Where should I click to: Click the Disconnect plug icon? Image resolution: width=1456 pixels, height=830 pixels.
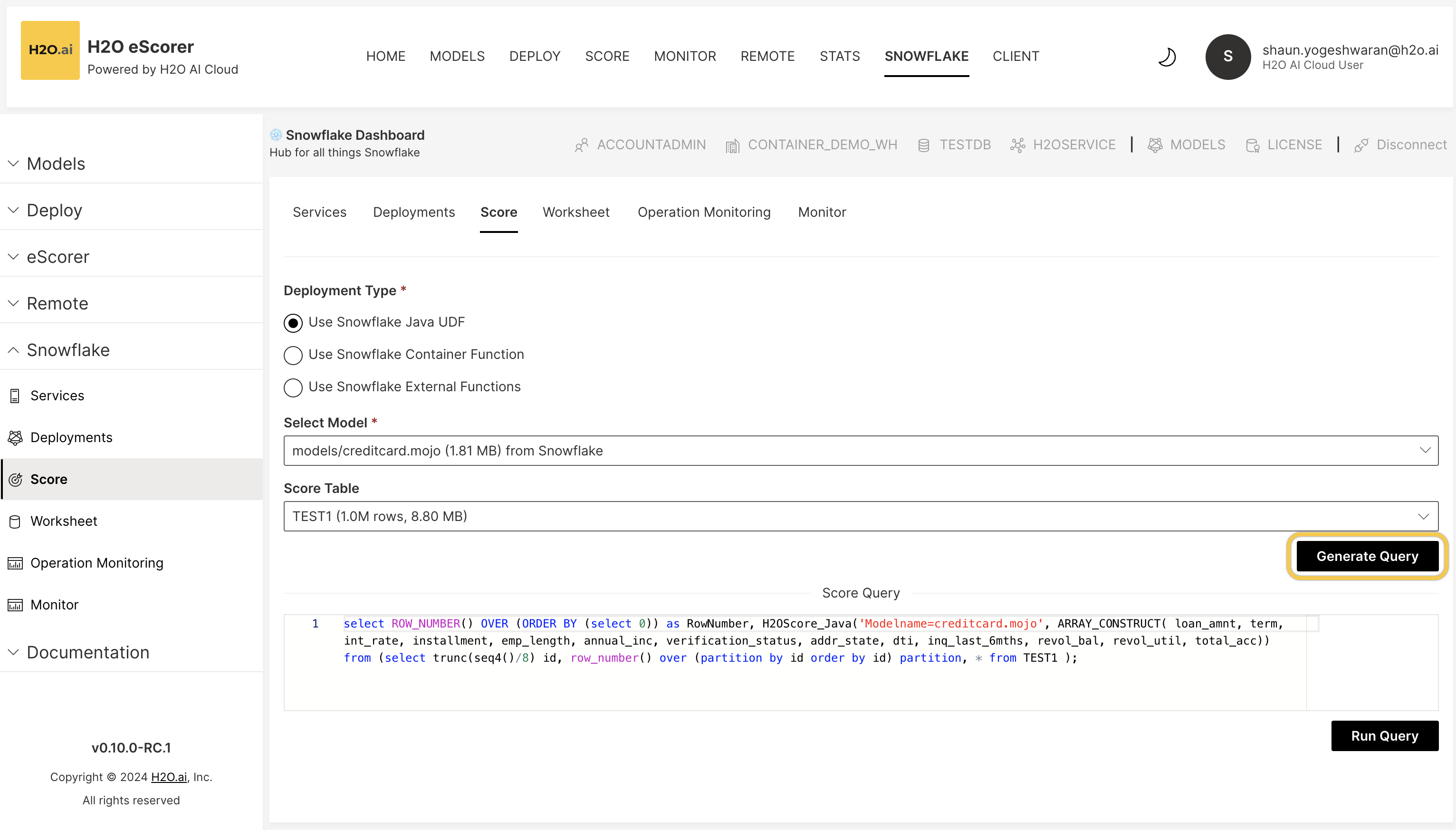pos(1361,145)
